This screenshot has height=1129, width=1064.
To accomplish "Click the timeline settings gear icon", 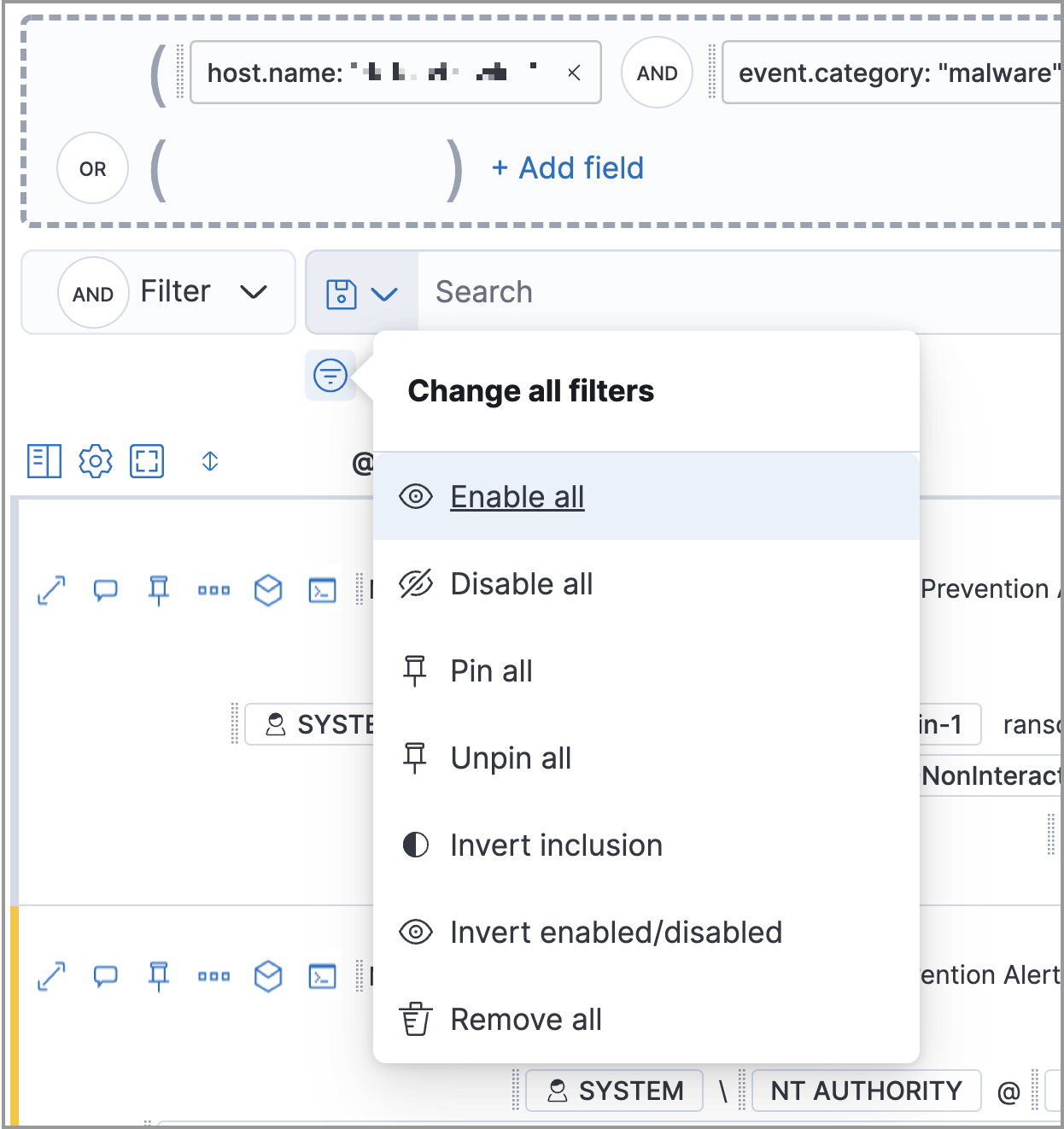I will coord(96,461).
